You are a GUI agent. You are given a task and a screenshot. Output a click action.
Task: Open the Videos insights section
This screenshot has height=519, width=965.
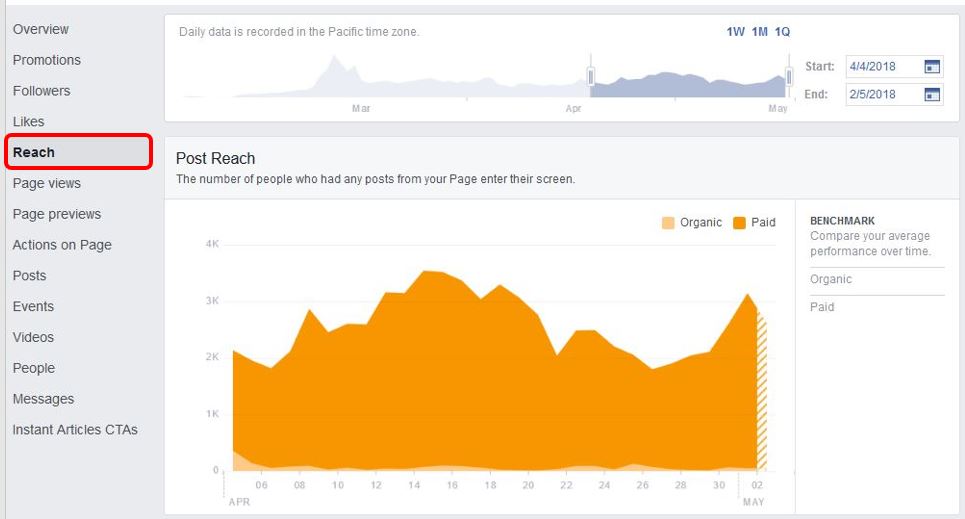click(x=33, y=337)
